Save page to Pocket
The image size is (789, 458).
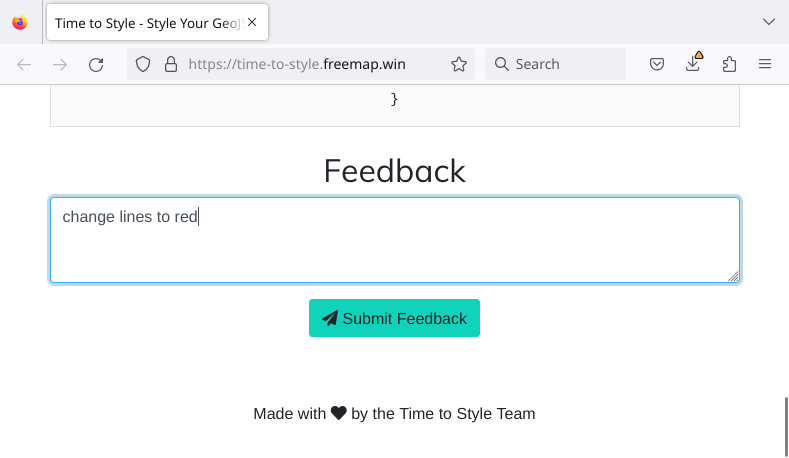point(657,64)
